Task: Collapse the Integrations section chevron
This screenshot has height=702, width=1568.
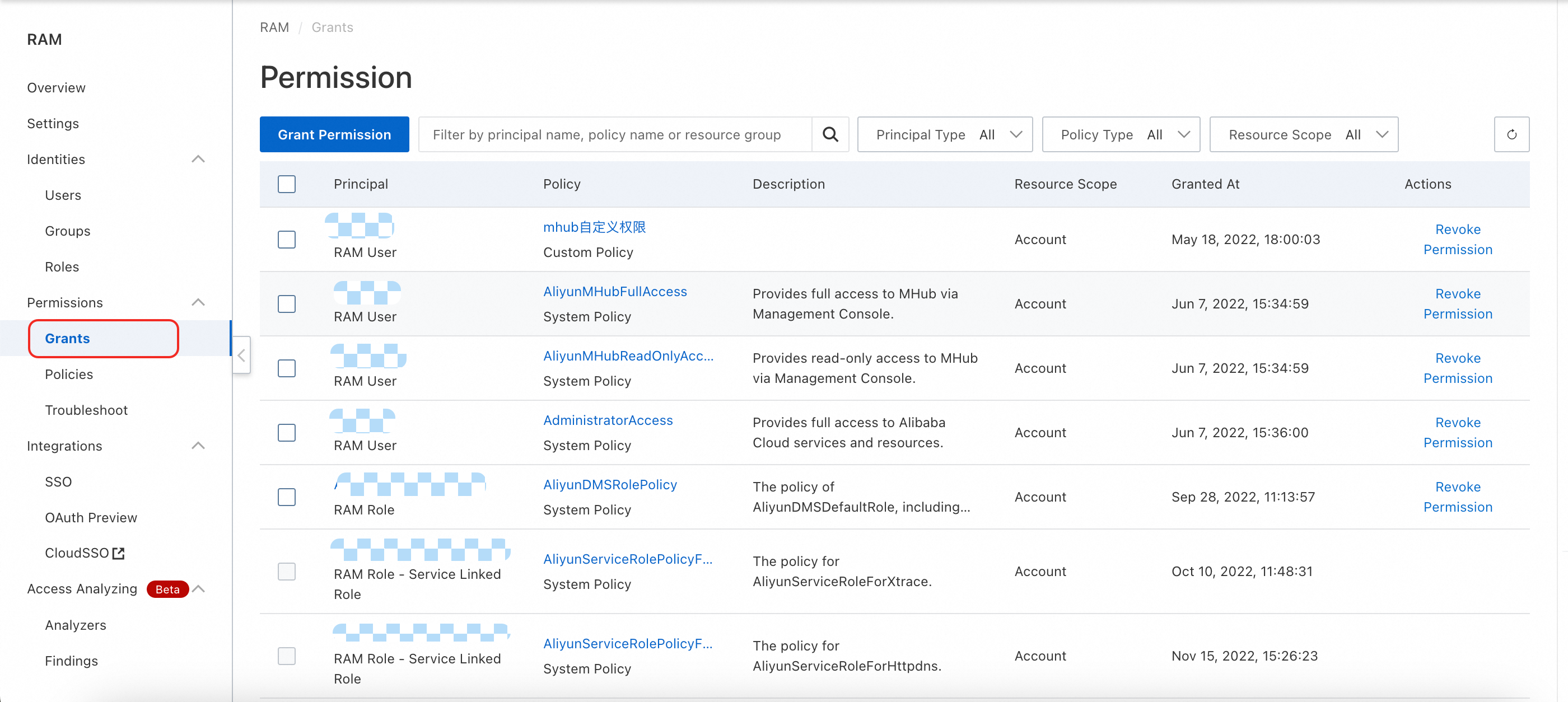Action: (x=198, y=445)
